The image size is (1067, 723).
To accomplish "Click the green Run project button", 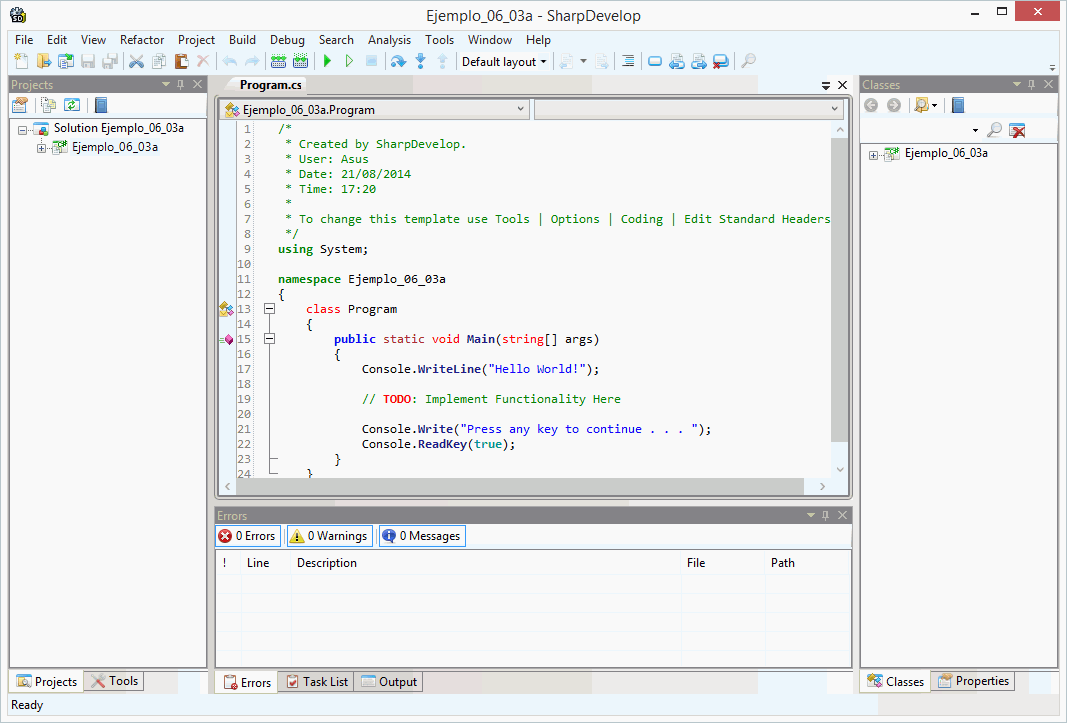I will click(327, 62).
